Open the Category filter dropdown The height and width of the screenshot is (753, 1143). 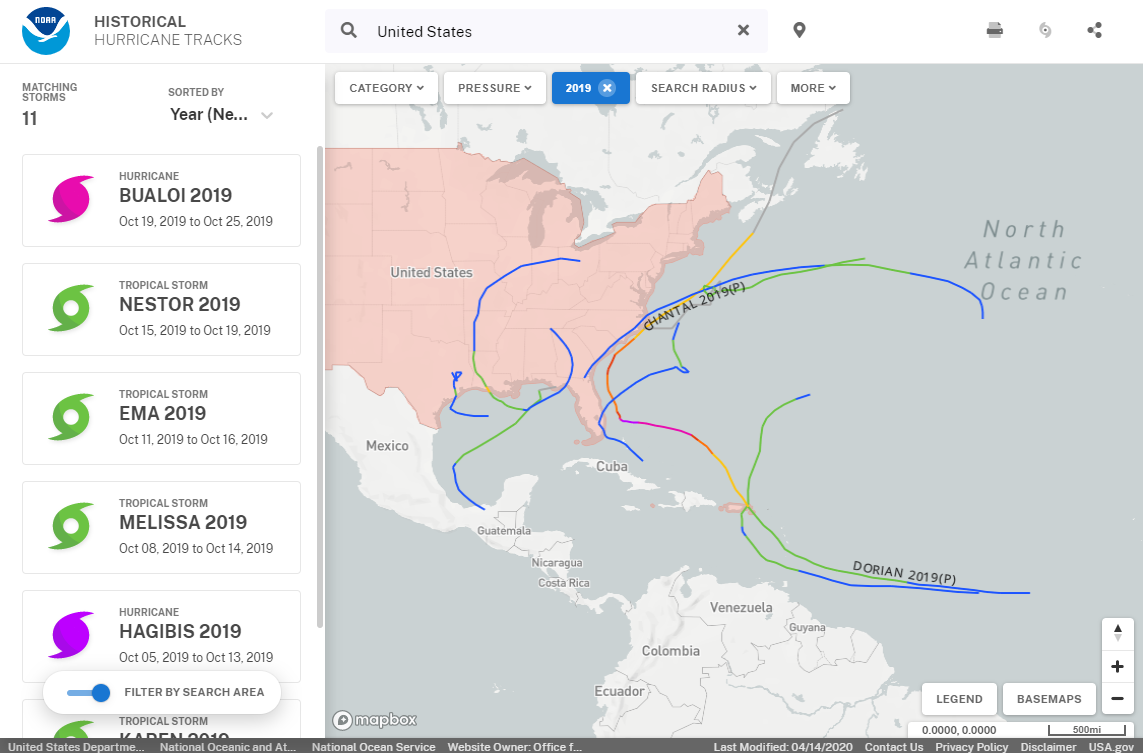[386, 88]
